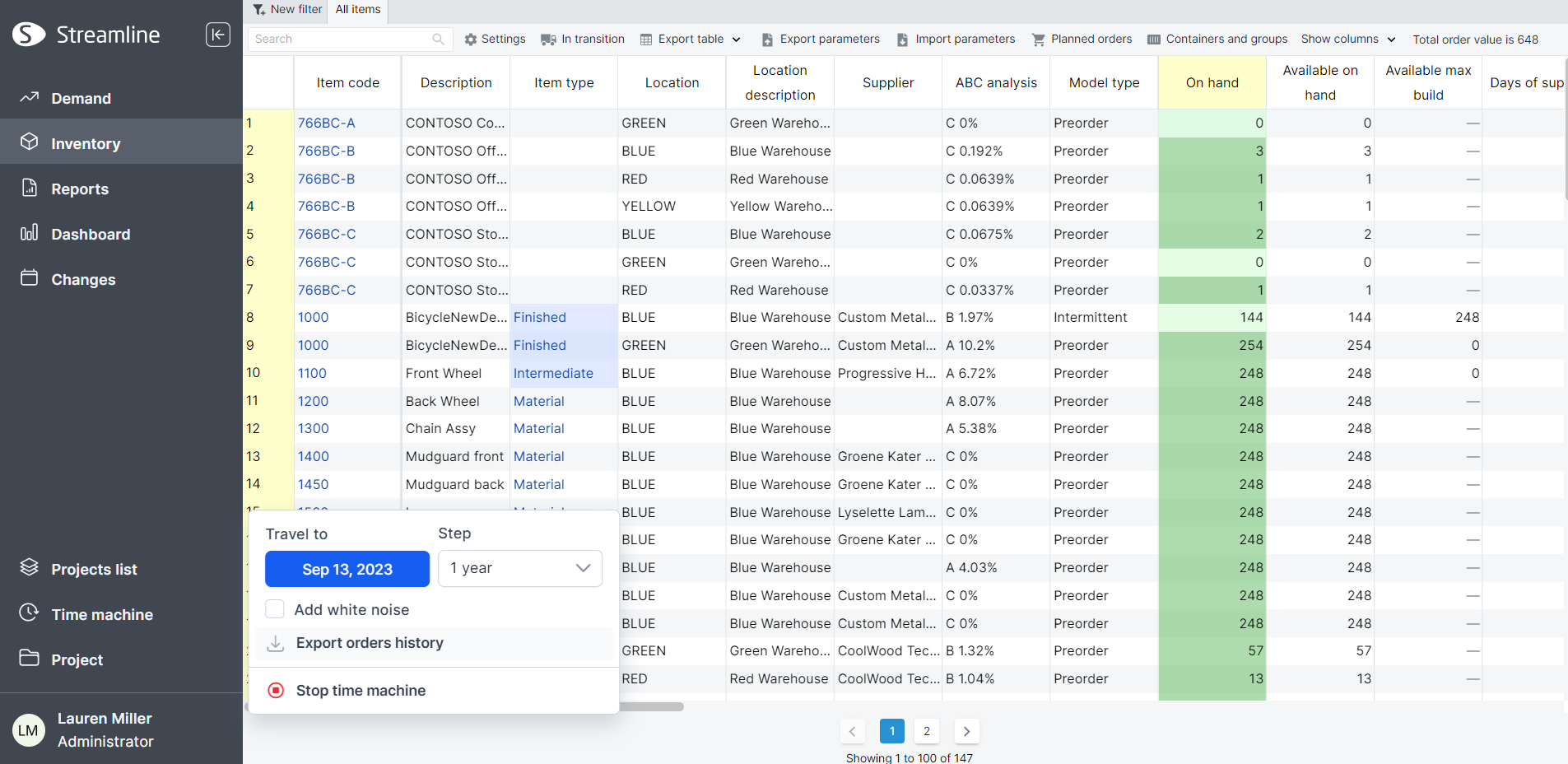The height and width of the screenshot is (764, 1568).
Task: Click Export orders history
Action: [x=434, y=643]
